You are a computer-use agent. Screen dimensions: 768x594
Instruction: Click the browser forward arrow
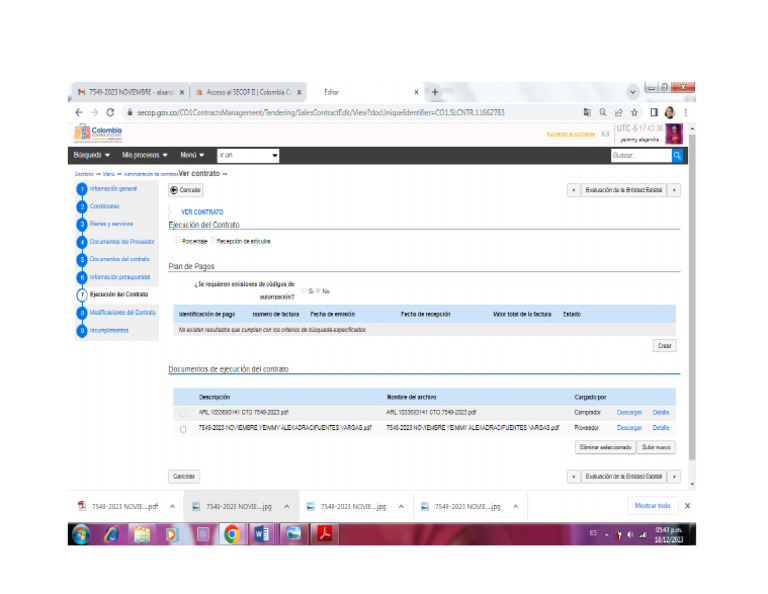95,112
